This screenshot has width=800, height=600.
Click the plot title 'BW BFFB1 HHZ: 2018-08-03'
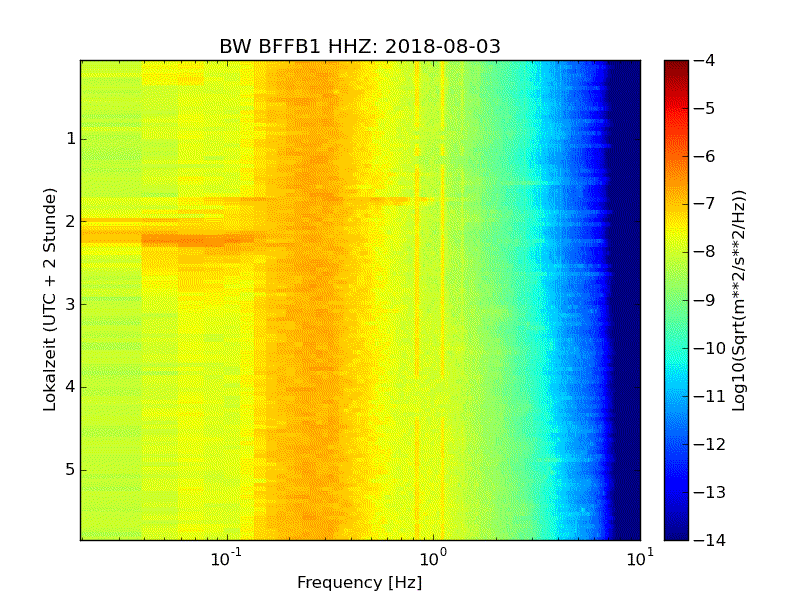pyautogui.click(x=360, y=46)
